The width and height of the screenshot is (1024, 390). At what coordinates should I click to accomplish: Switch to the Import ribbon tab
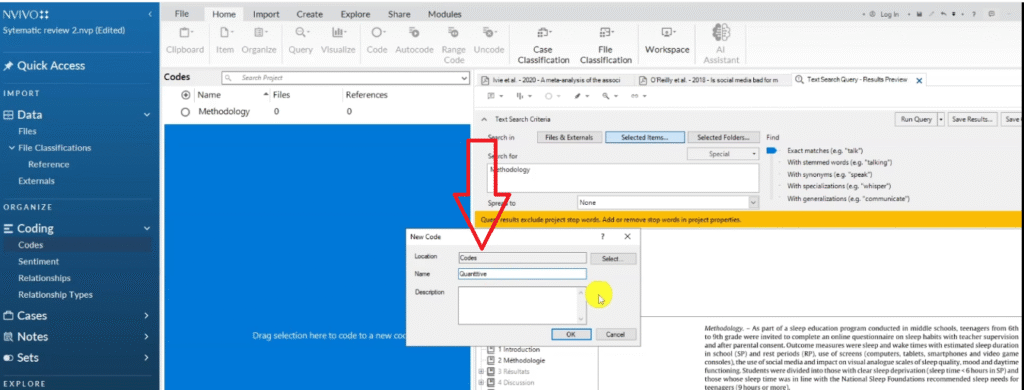(x=266, y=14)
